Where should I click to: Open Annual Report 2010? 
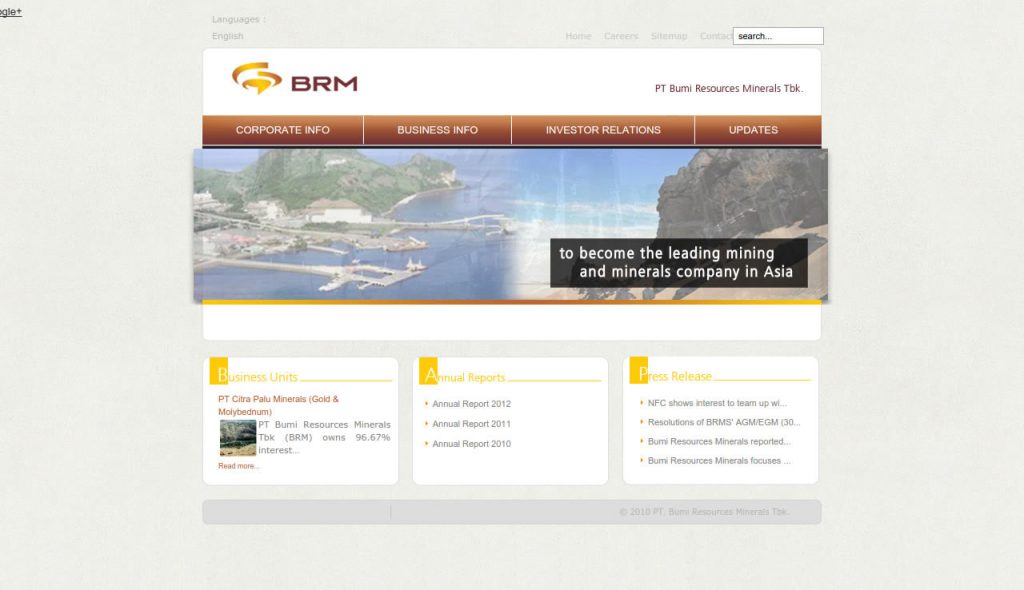tap(472, 444)
